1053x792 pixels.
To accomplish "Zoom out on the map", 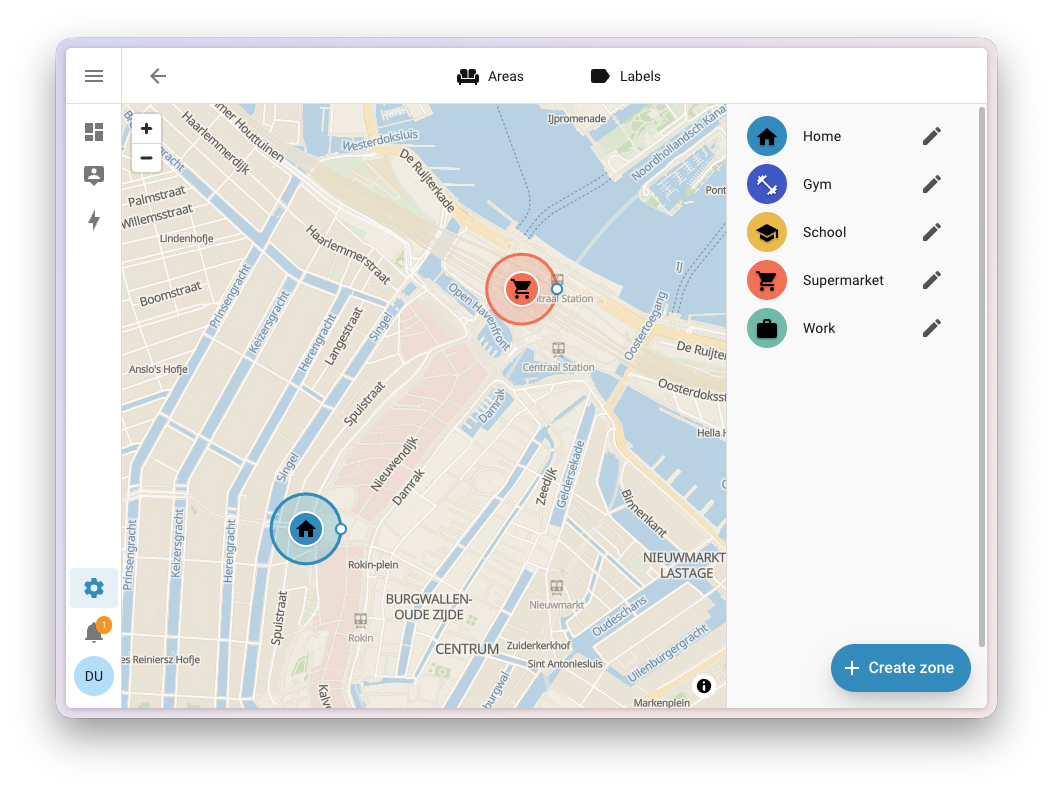I will tap(146, 158).
